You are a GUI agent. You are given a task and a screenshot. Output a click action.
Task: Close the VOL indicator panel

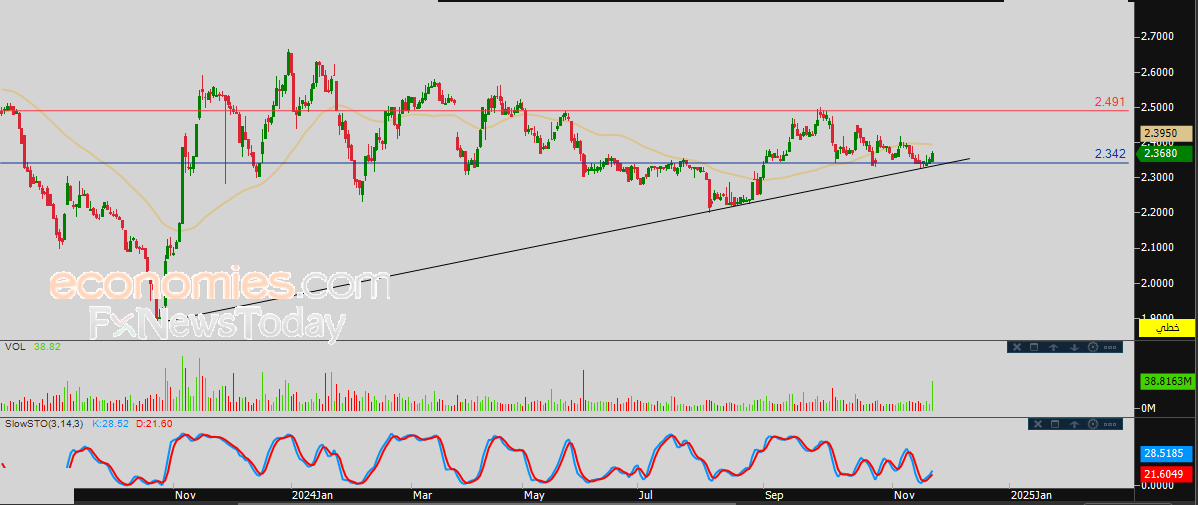click(1016, 347)
